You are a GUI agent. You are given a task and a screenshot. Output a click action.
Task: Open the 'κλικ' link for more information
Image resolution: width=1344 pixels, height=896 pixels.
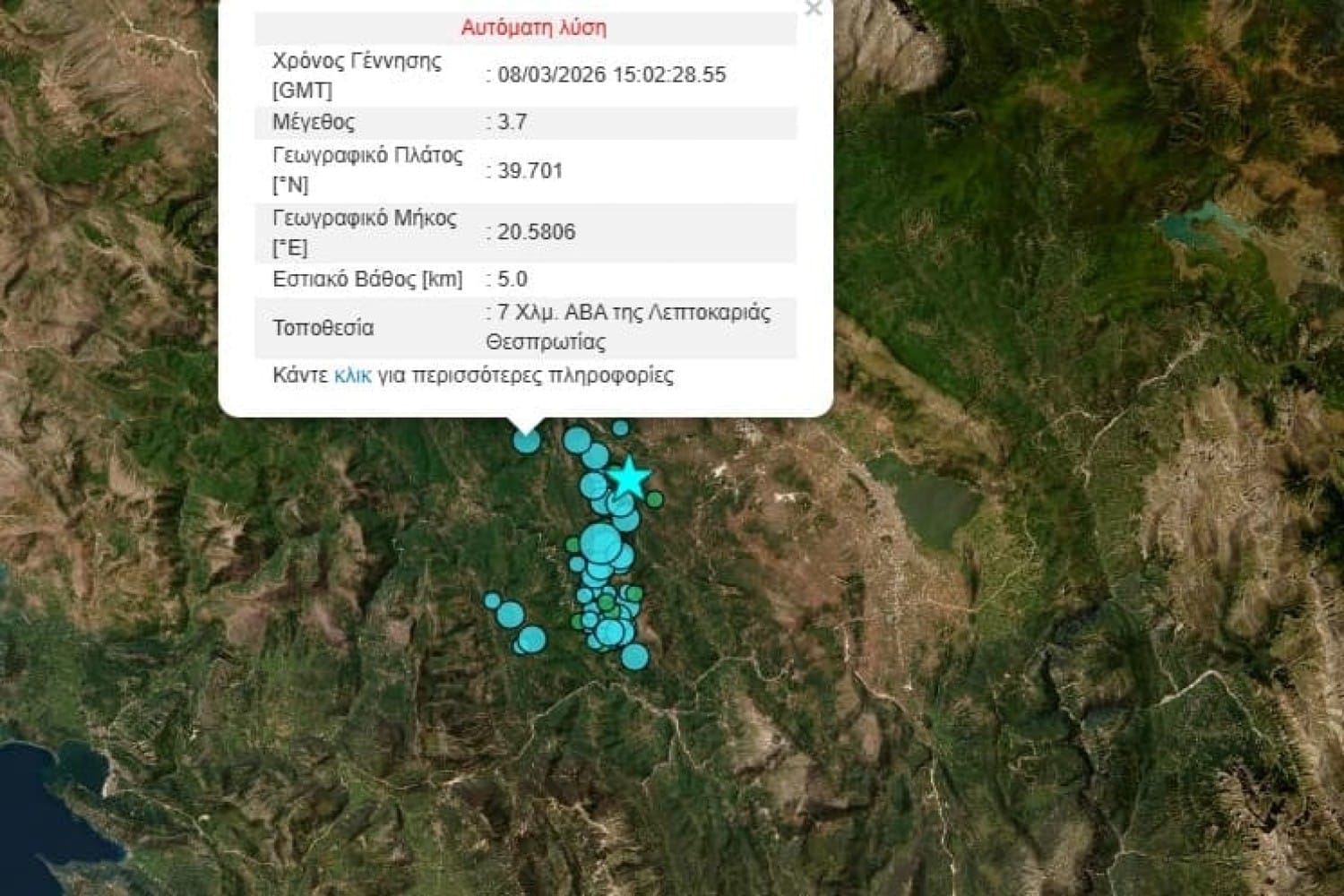coord(352,375)
